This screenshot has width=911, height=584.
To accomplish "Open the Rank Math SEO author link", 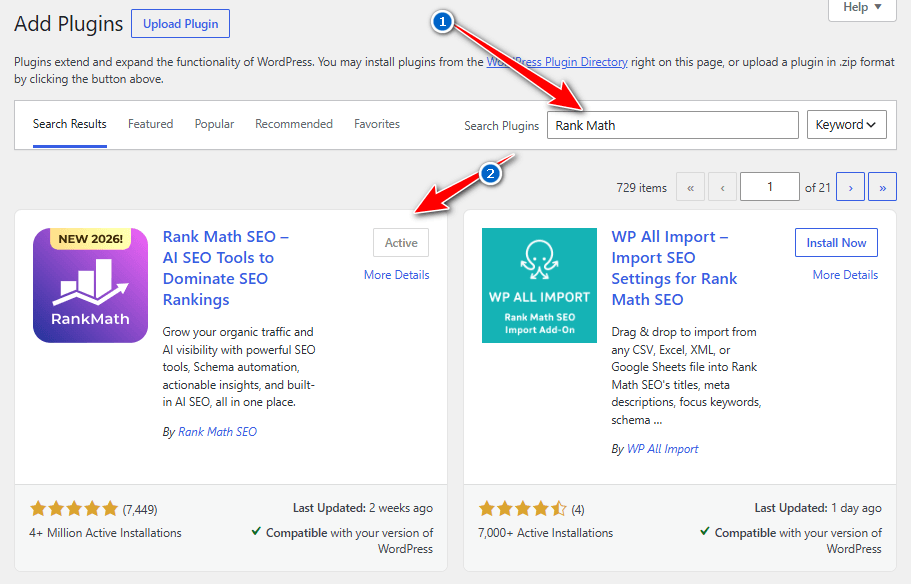I will point(217,432).
